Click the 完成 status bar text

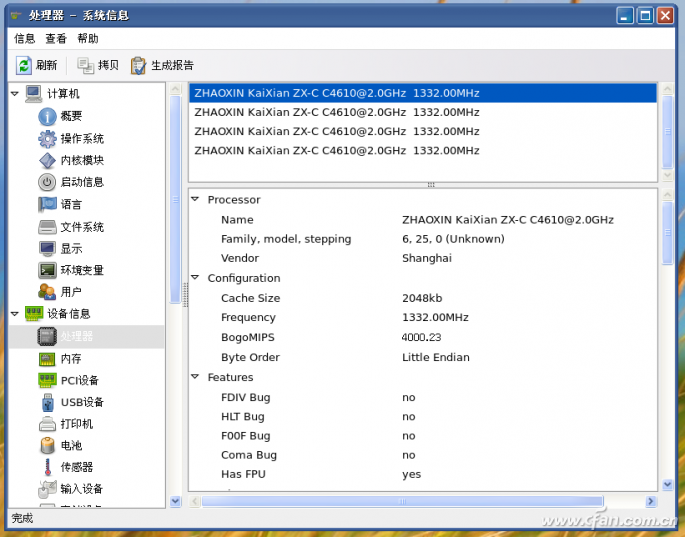(22, 519)
